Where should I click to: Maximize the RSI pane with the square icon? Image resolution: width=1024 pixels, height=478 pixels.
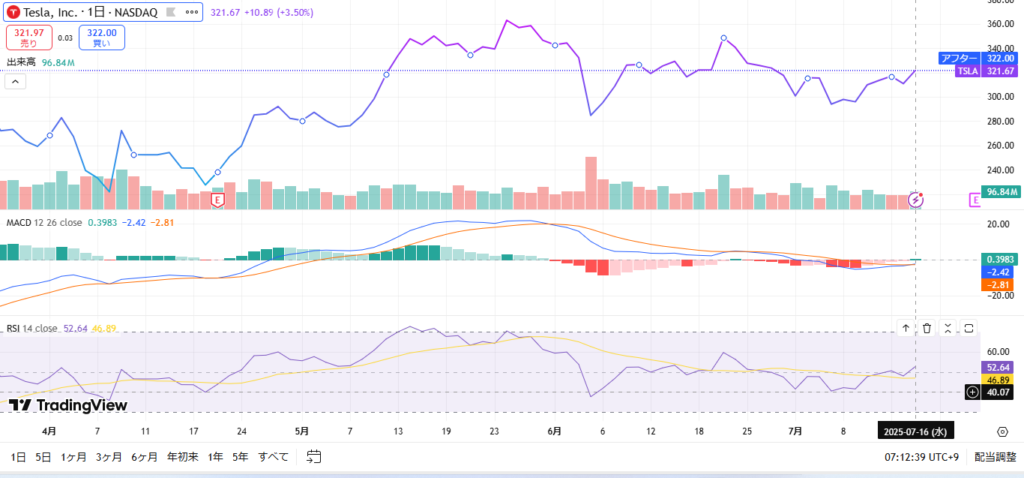pyautogui.click(x=969, y=328)
